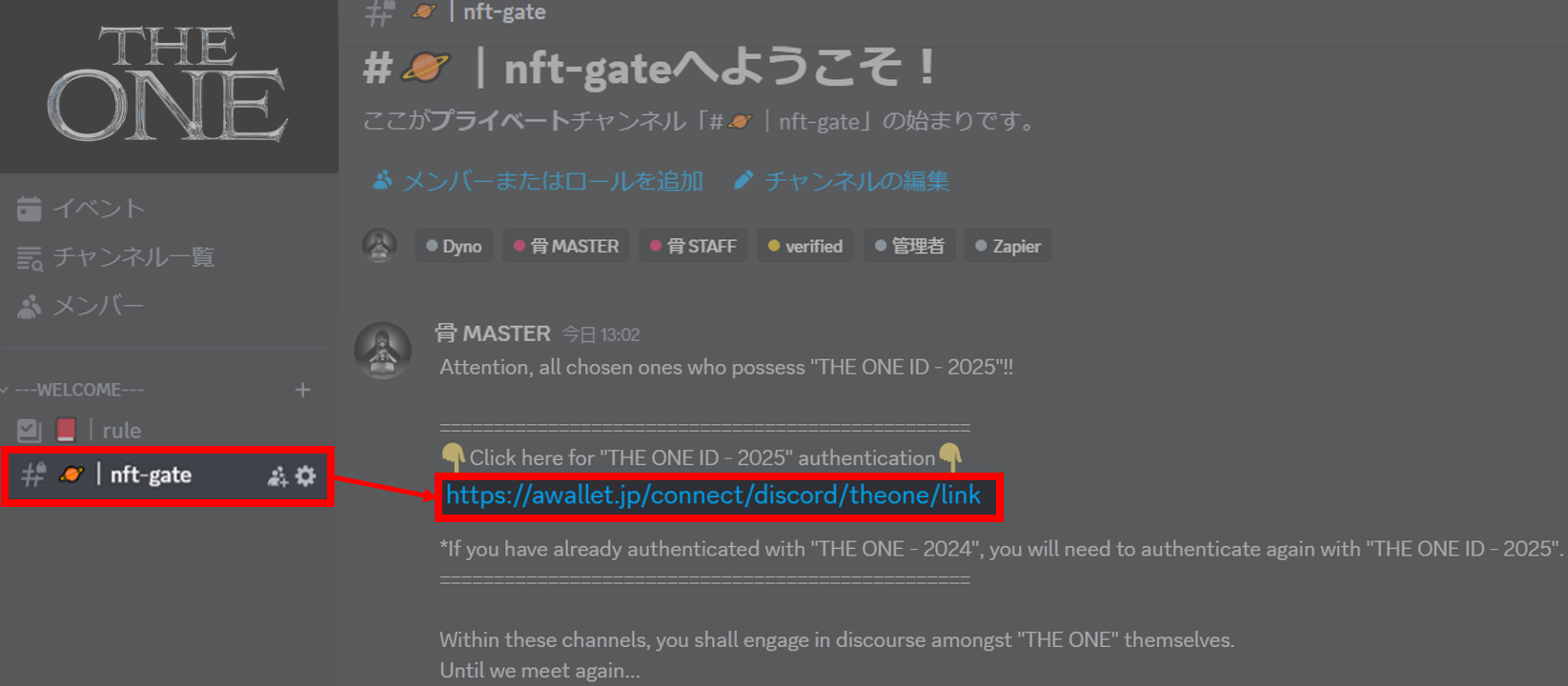1568x686 pixels.
Task: Open the awallet.jp authentication link
Action: click(713, 495)
